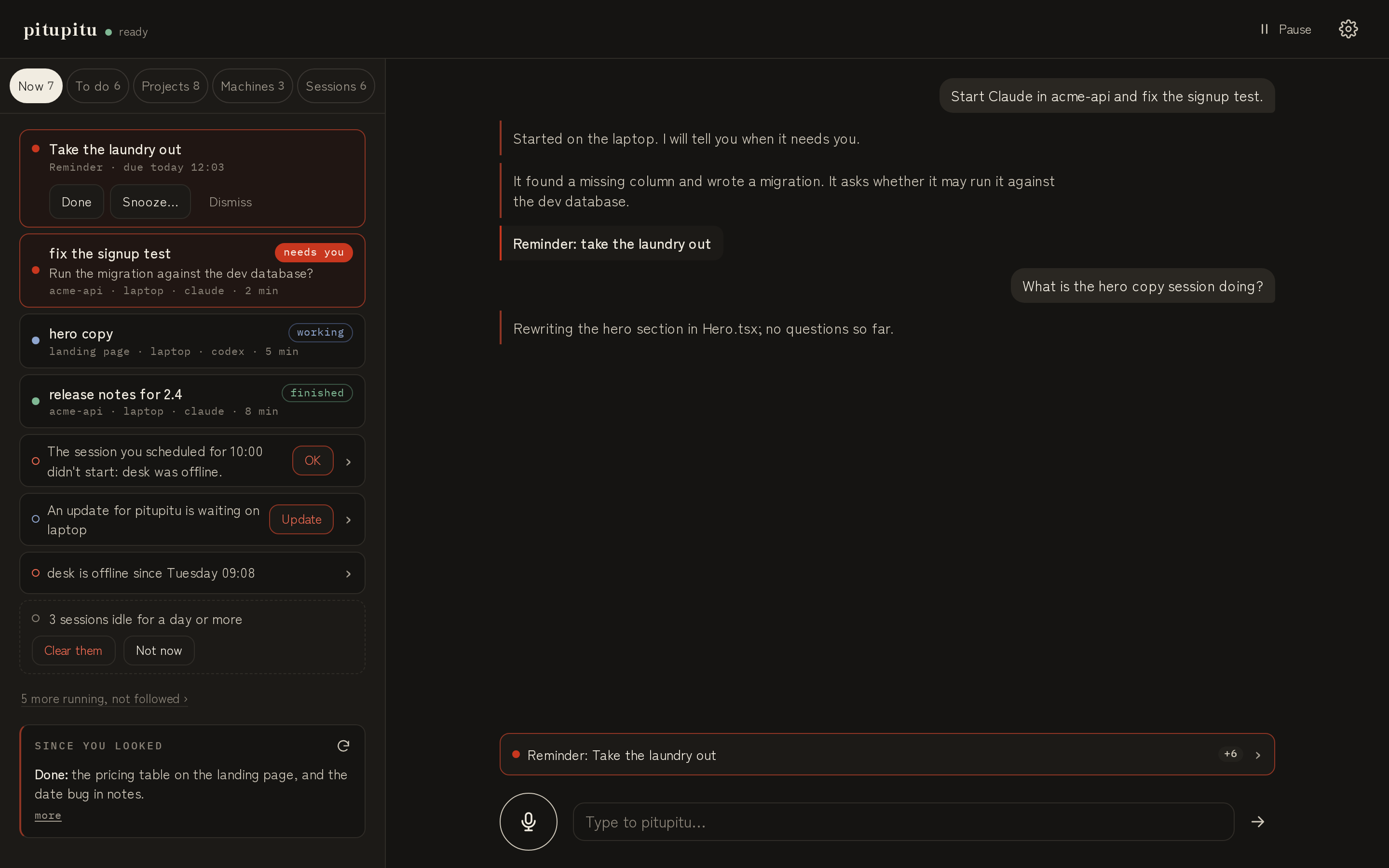
Task: Click the 'What is the hero copy session doing?' bubble
Action: [1142, 286]
